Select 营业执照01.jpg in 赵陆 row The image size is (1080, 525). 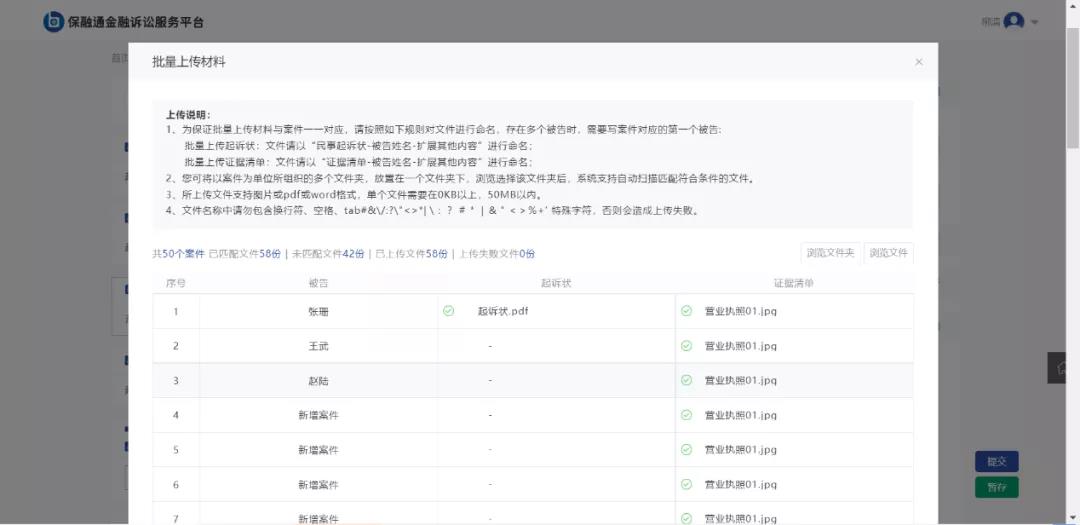[x=740, y=380]
